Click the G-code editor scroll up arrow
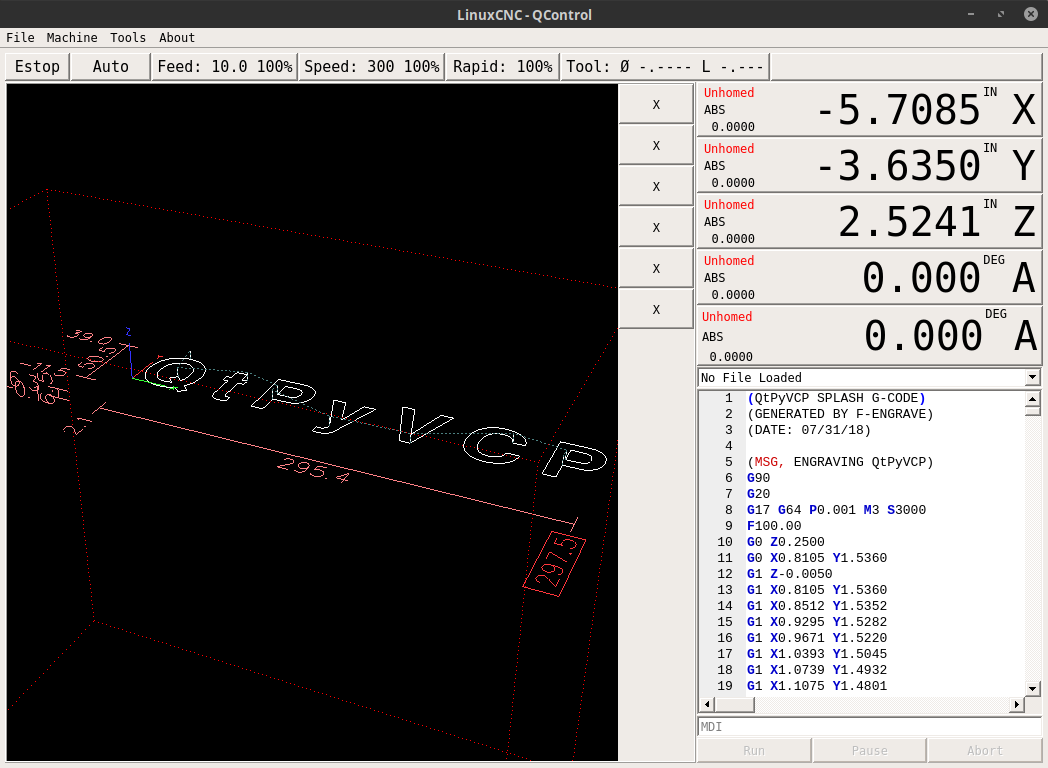 click(1033, 399)
